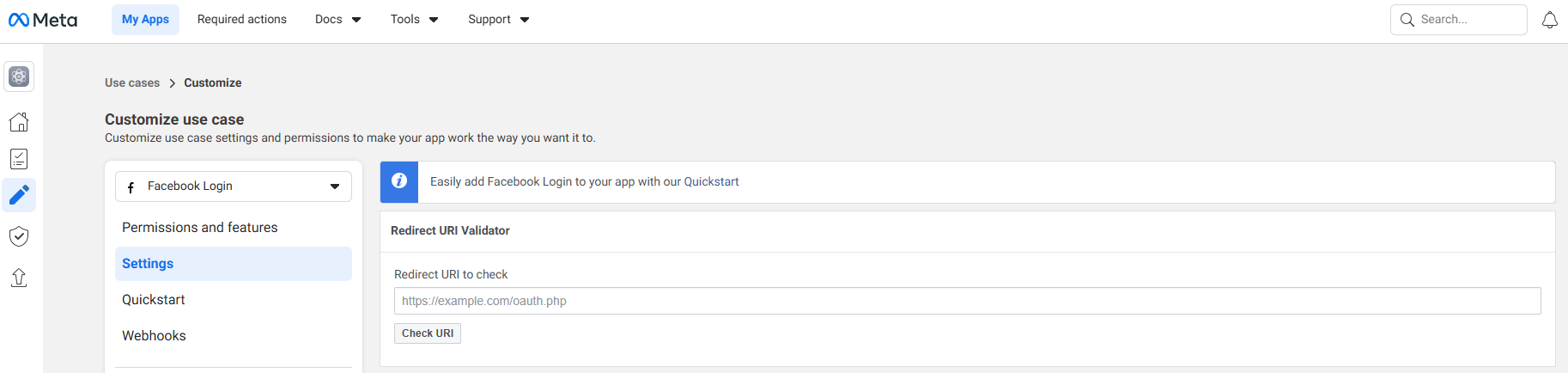Select the Settings item
Screen dimensions: 1568x373
point(234,264)
